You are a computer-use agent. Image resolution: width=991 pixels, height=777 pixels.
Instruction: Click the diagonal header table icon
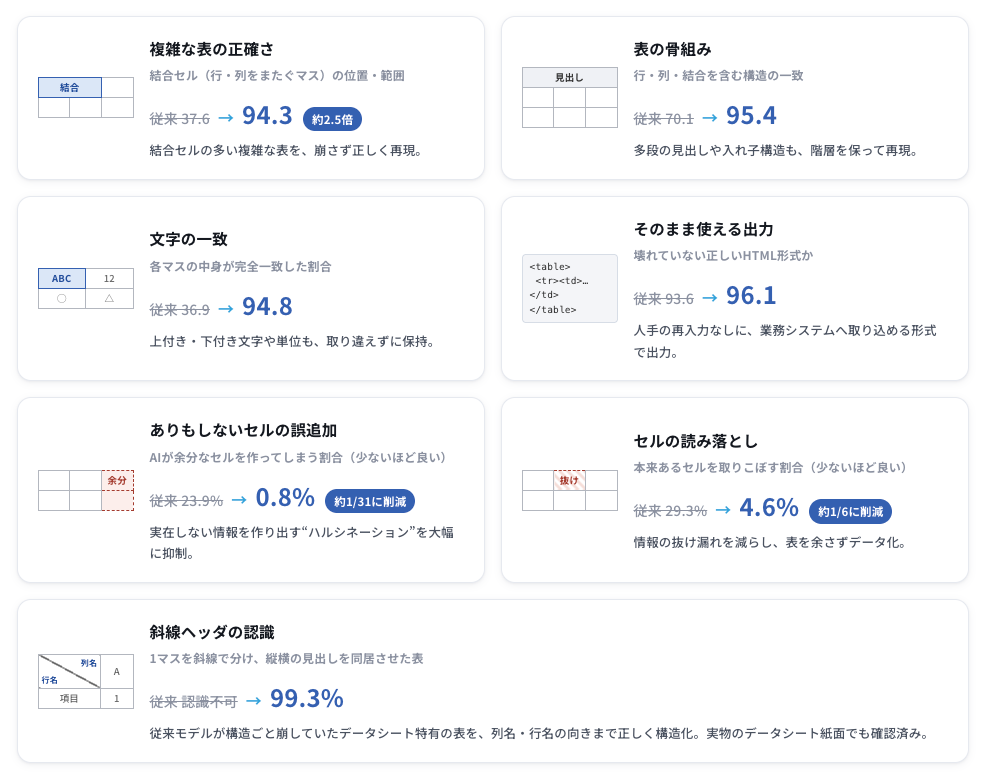tap(86, 682)
